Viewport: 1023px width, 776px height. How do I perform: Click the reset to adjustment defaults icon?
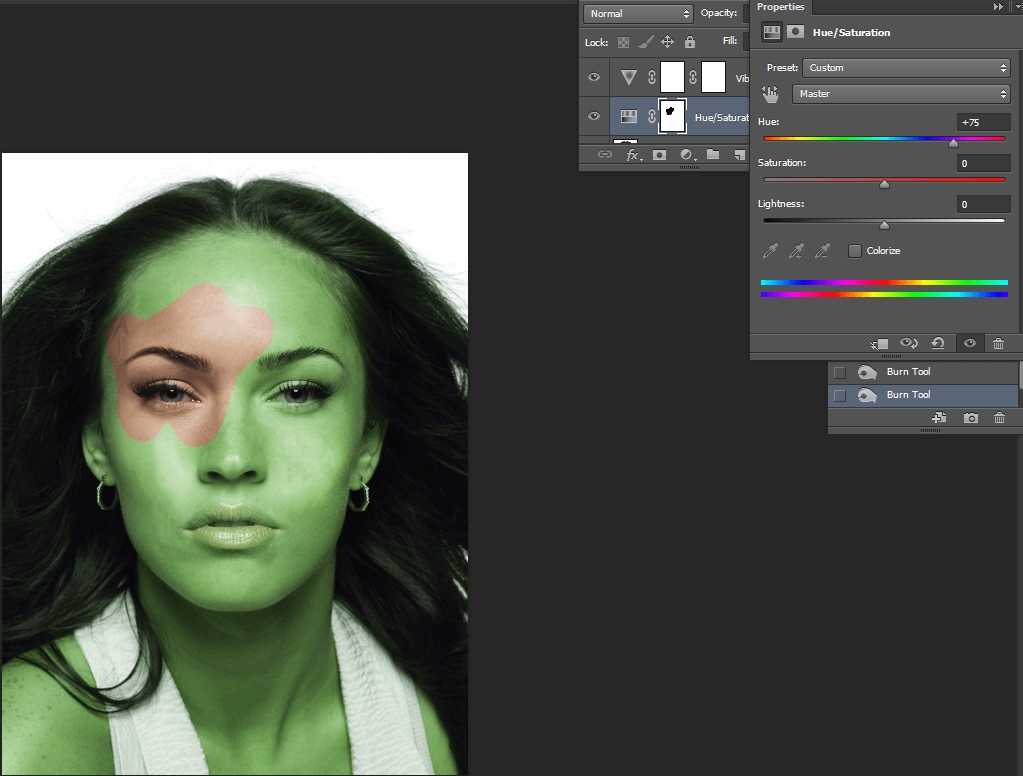938,343
